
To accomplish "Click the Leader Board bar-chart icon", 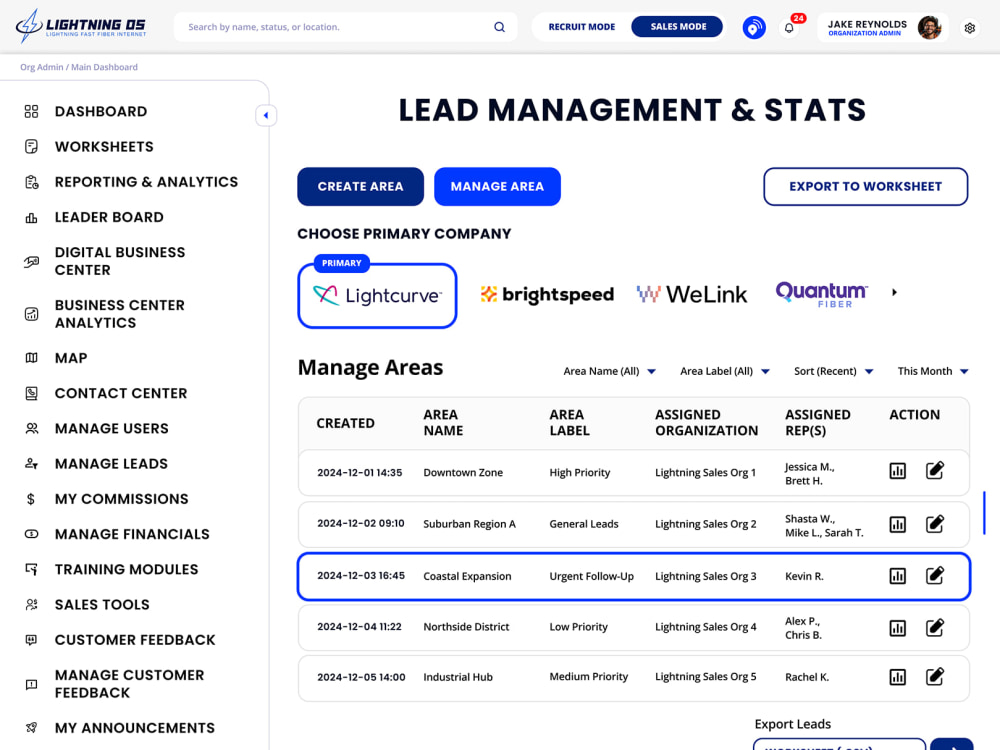I will click(x=31, y=217).
